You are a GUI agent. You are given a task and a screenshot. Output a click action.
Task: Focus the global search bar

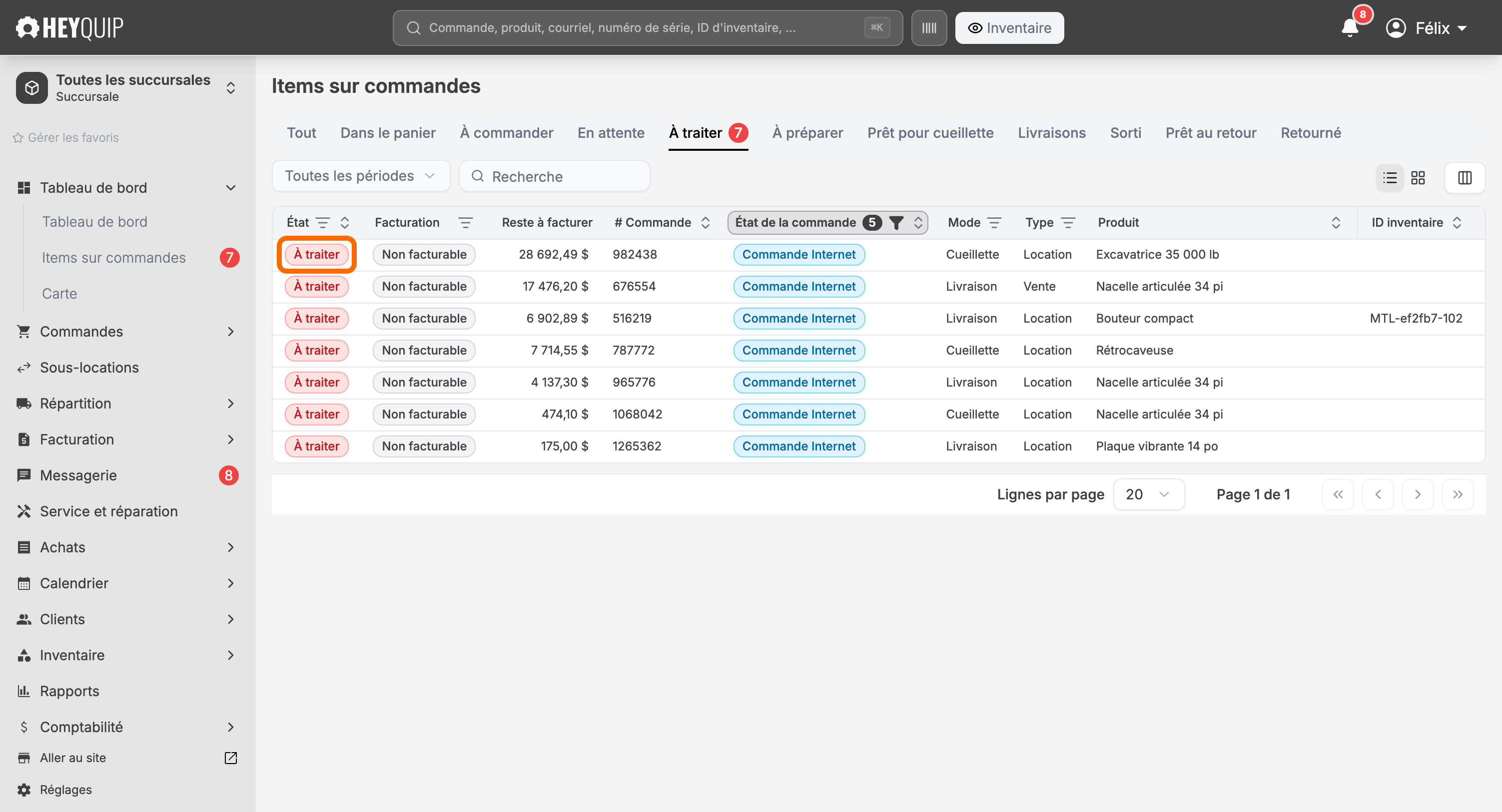(647, 28)
